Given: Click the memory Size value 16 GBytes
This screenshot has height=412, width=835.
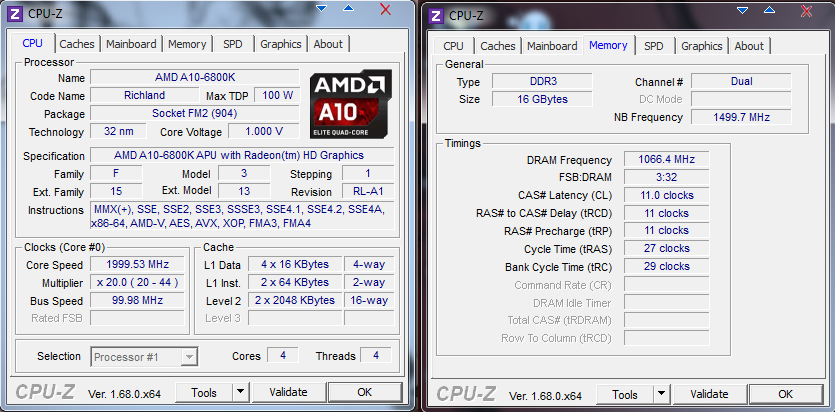Looking at the screenshot, I should tap(542, 99).
